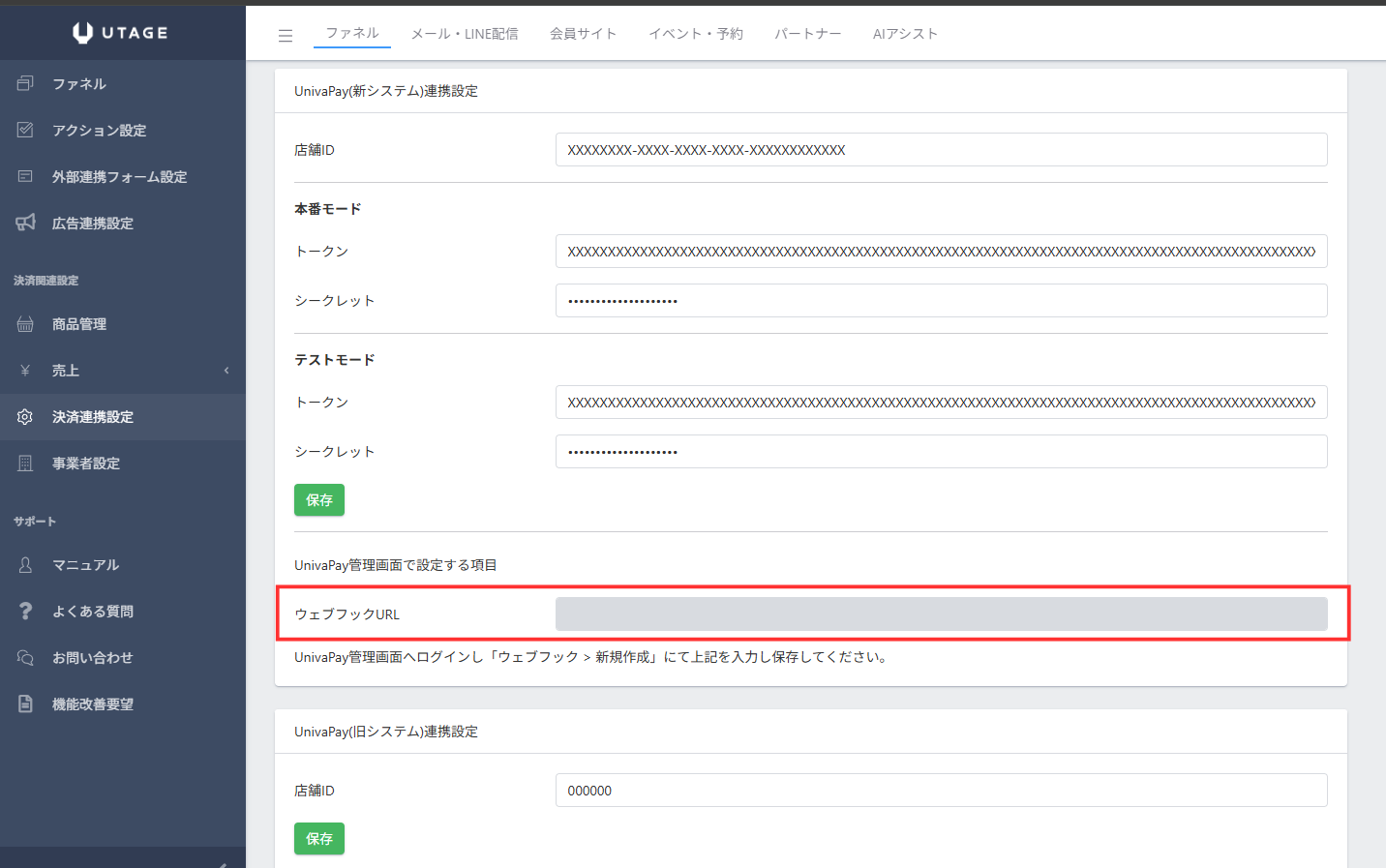1386x868 pixels.
Task: Click the 本番モード シークレット field
Action: (x=941, y=301)
